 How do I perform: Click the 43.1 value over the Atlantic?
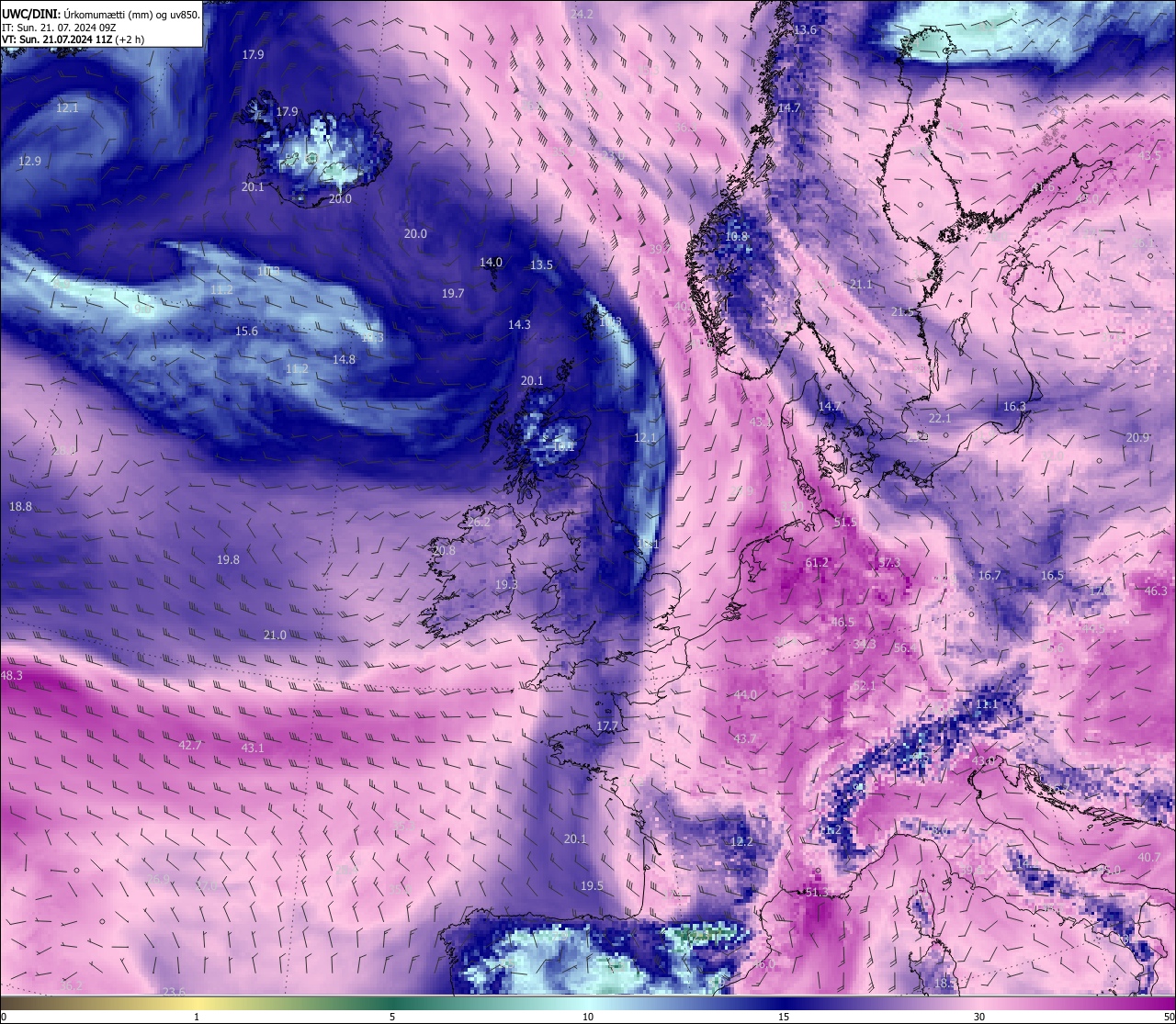tap(253, 748)
